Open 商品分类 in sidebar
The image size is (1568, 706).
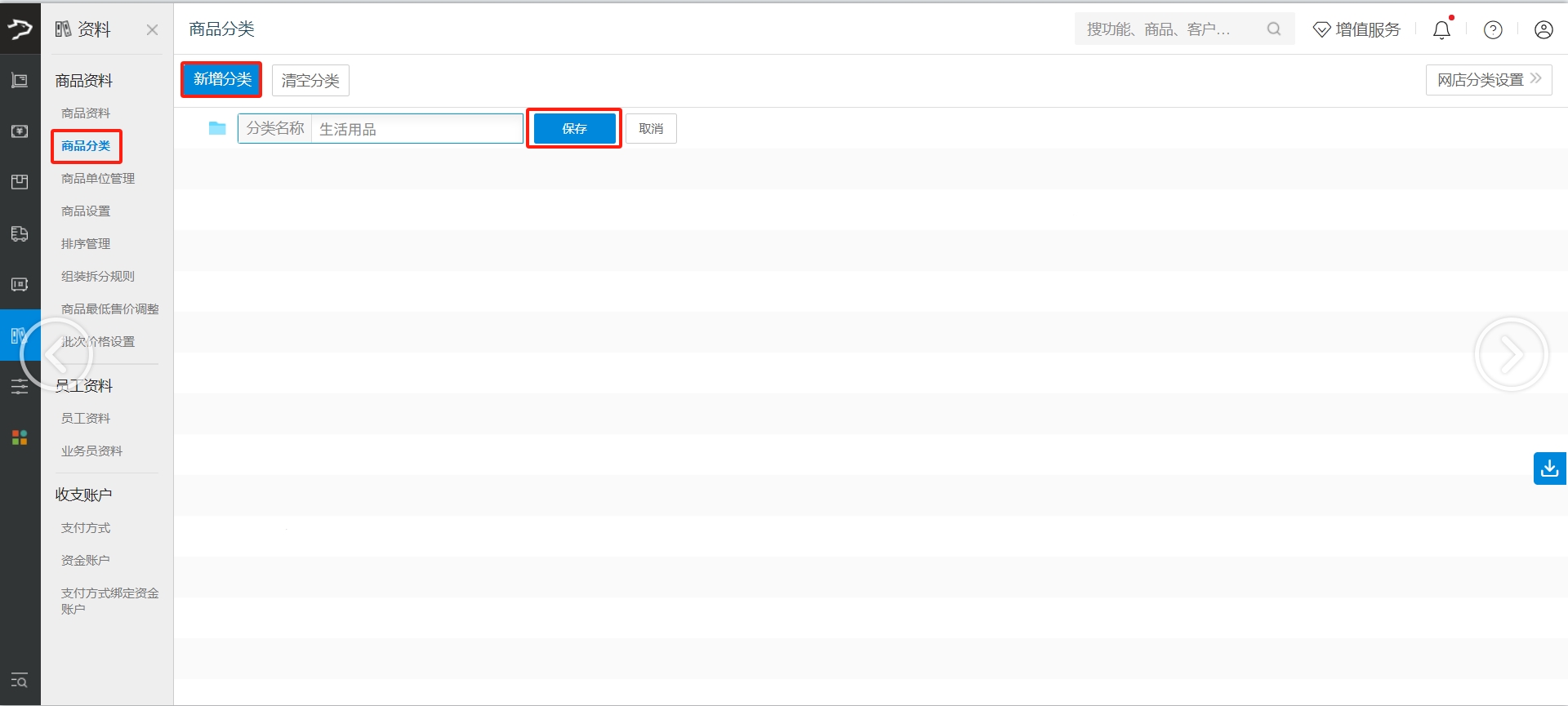86,146
